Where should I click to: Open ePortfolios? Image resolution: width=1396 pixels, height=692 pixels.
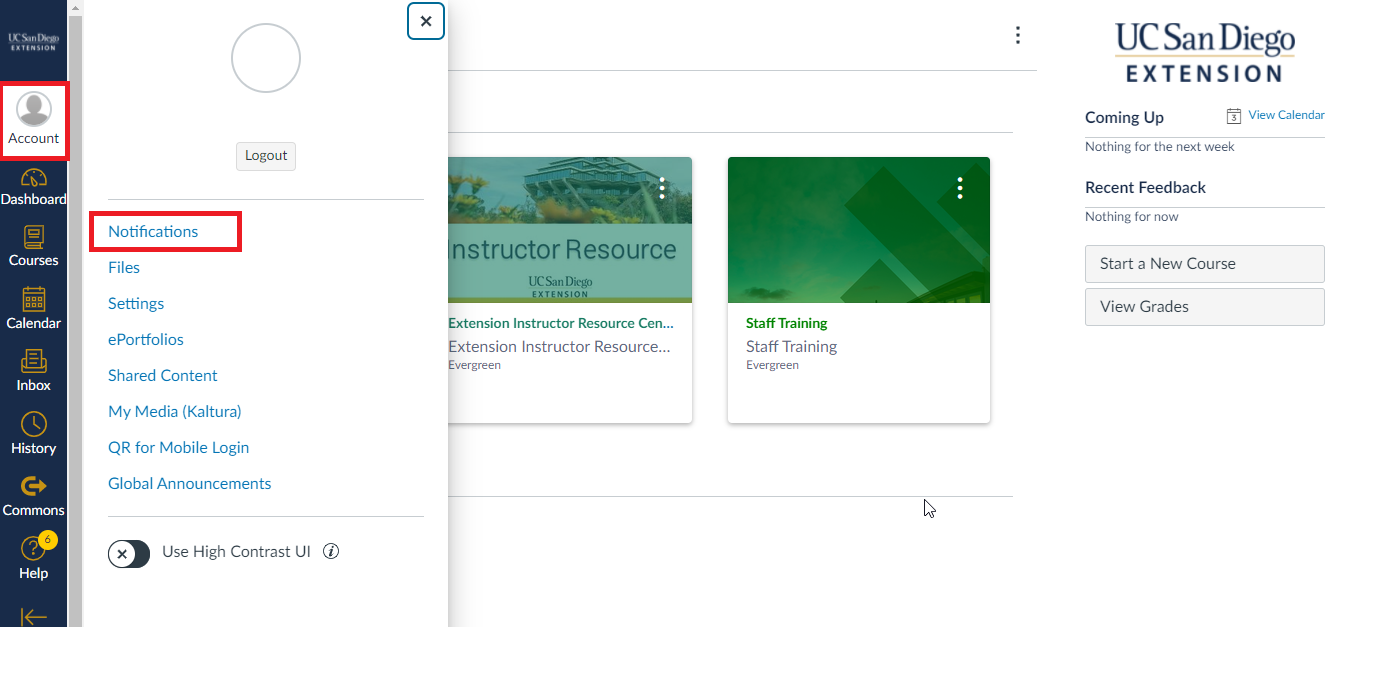[x=146, y=339]
